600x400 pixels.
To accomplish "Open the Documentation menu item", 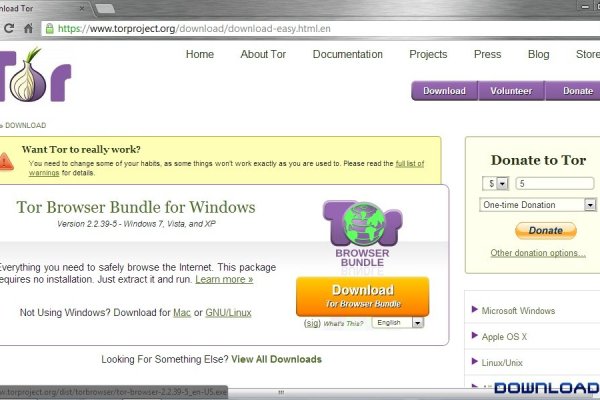I will (347, 54).
